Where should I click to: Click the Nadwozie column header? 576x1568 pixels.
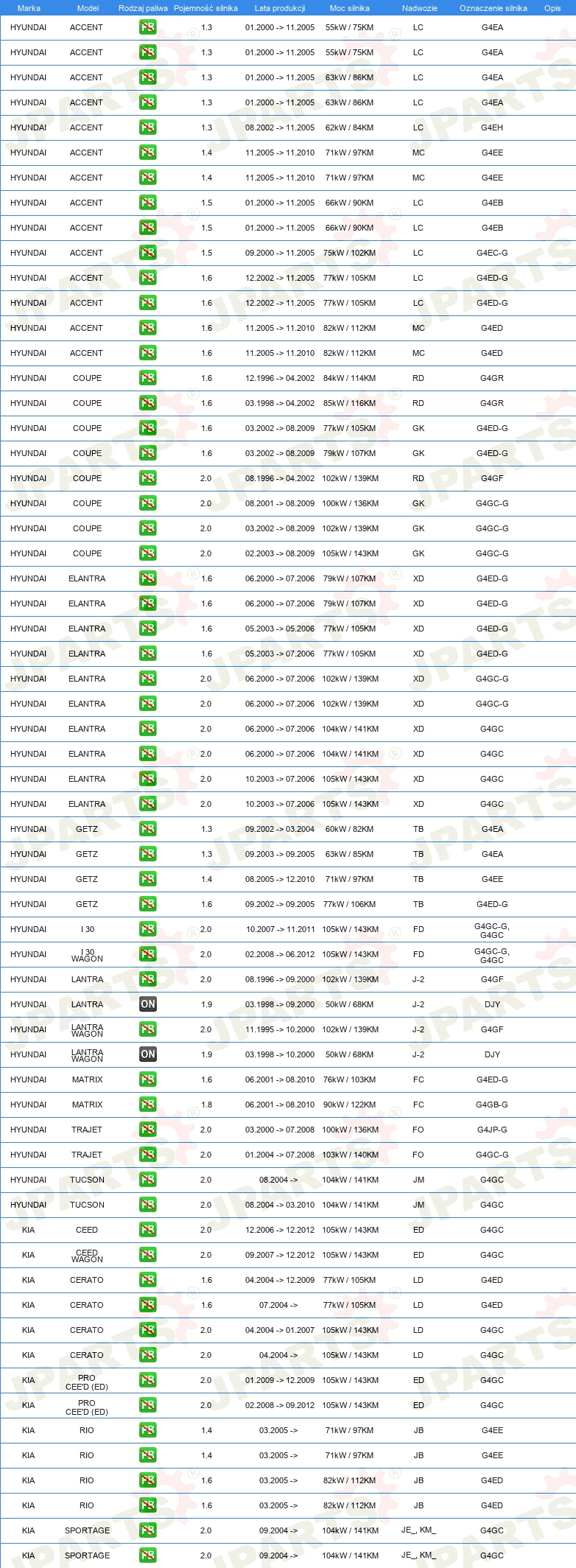click(x=420, y=8)
